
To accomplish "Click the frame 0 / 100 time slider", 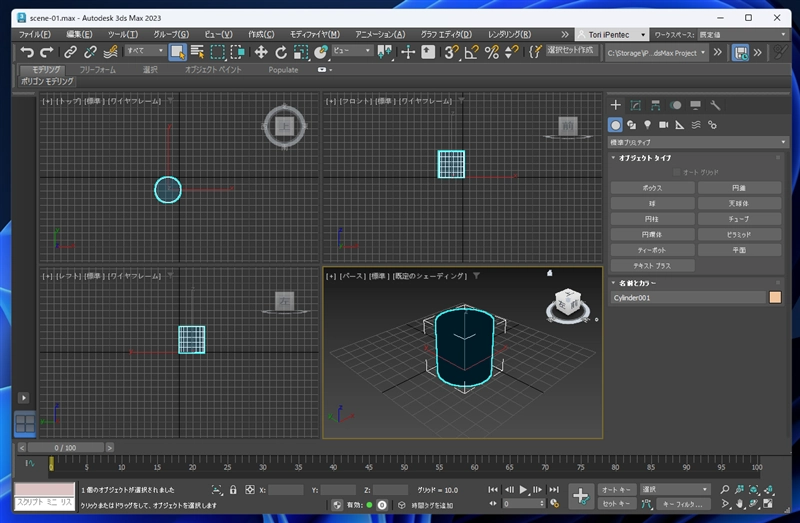I will pyautogui.click(x=65, y=447).
